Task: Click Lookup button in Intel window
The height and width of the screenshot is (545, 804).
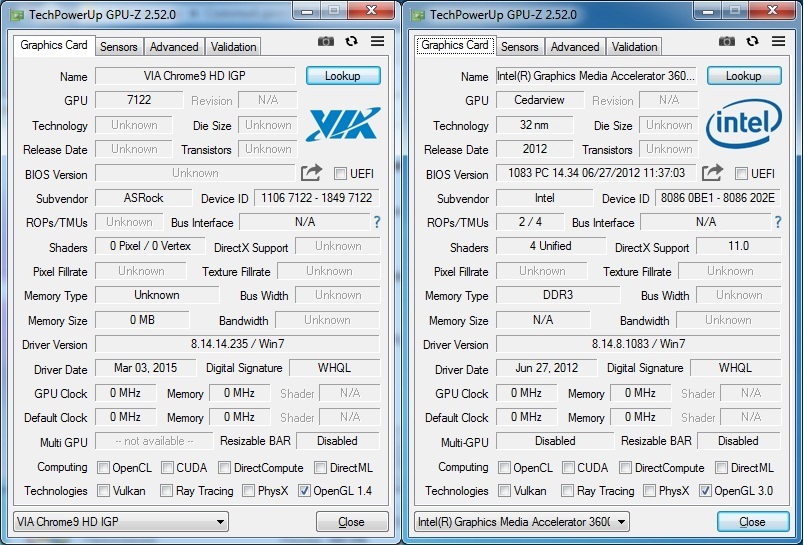Action: click(744, 76)
